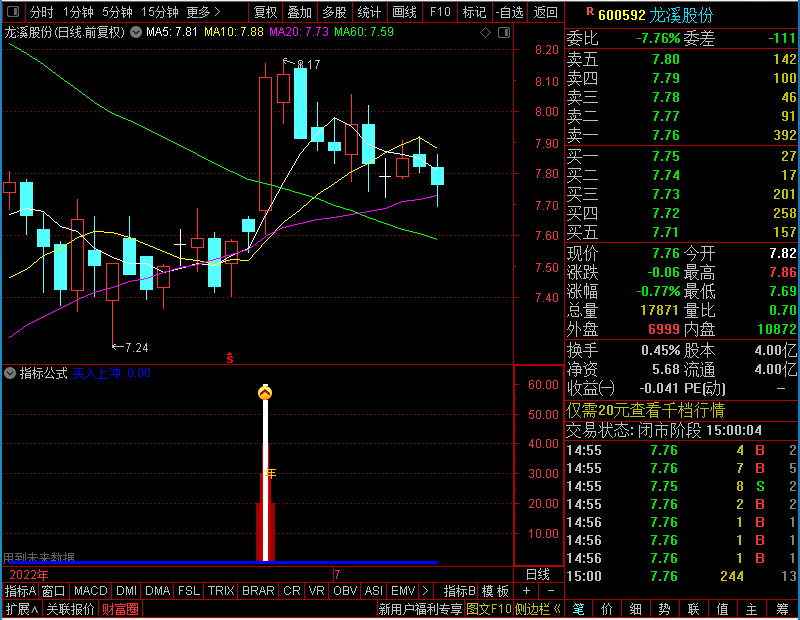Switch to the 分时 intraday view

pyautogui.click(x=41, y=12)
